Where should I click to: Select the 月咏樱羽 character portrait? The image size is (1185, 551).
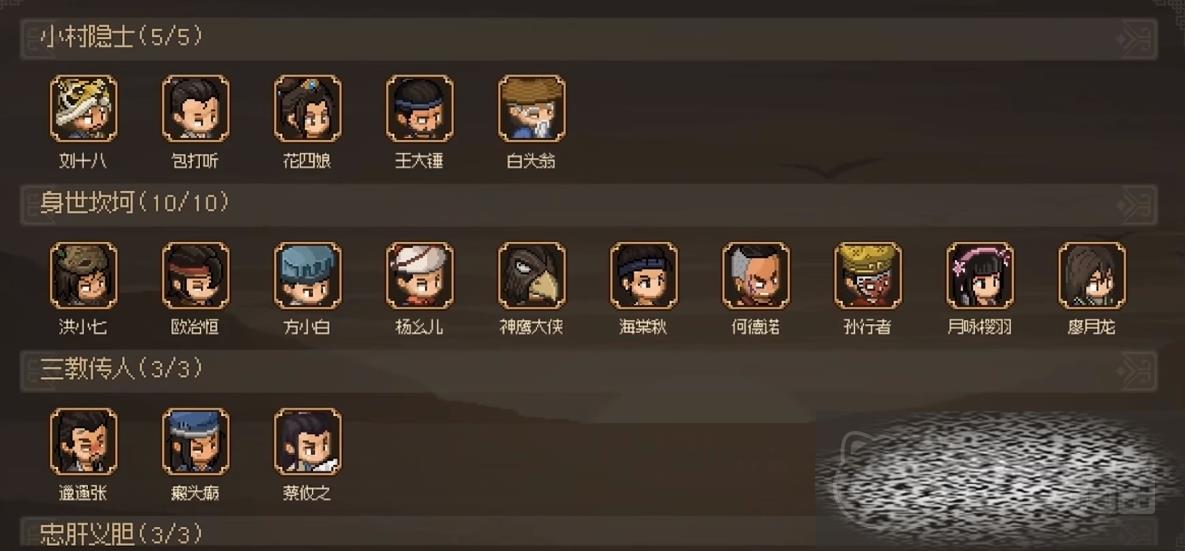[x=980, y=275]
